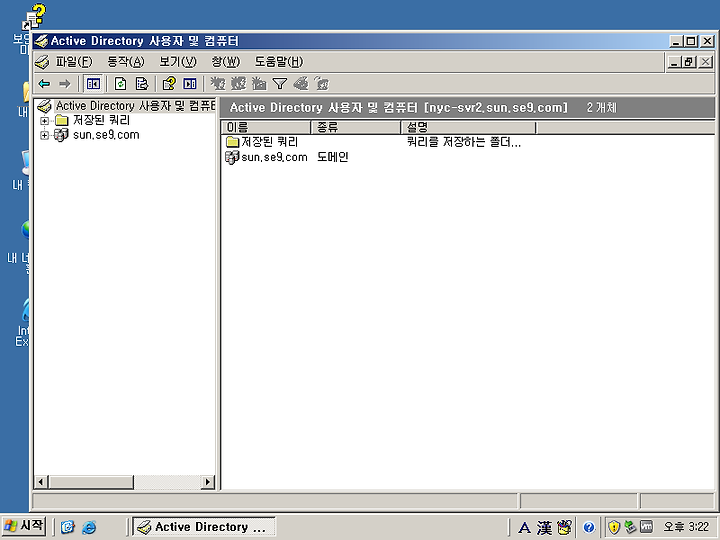Click the Find objects toolbar icon
Screen dimensions: 720x540
(301, 84)
